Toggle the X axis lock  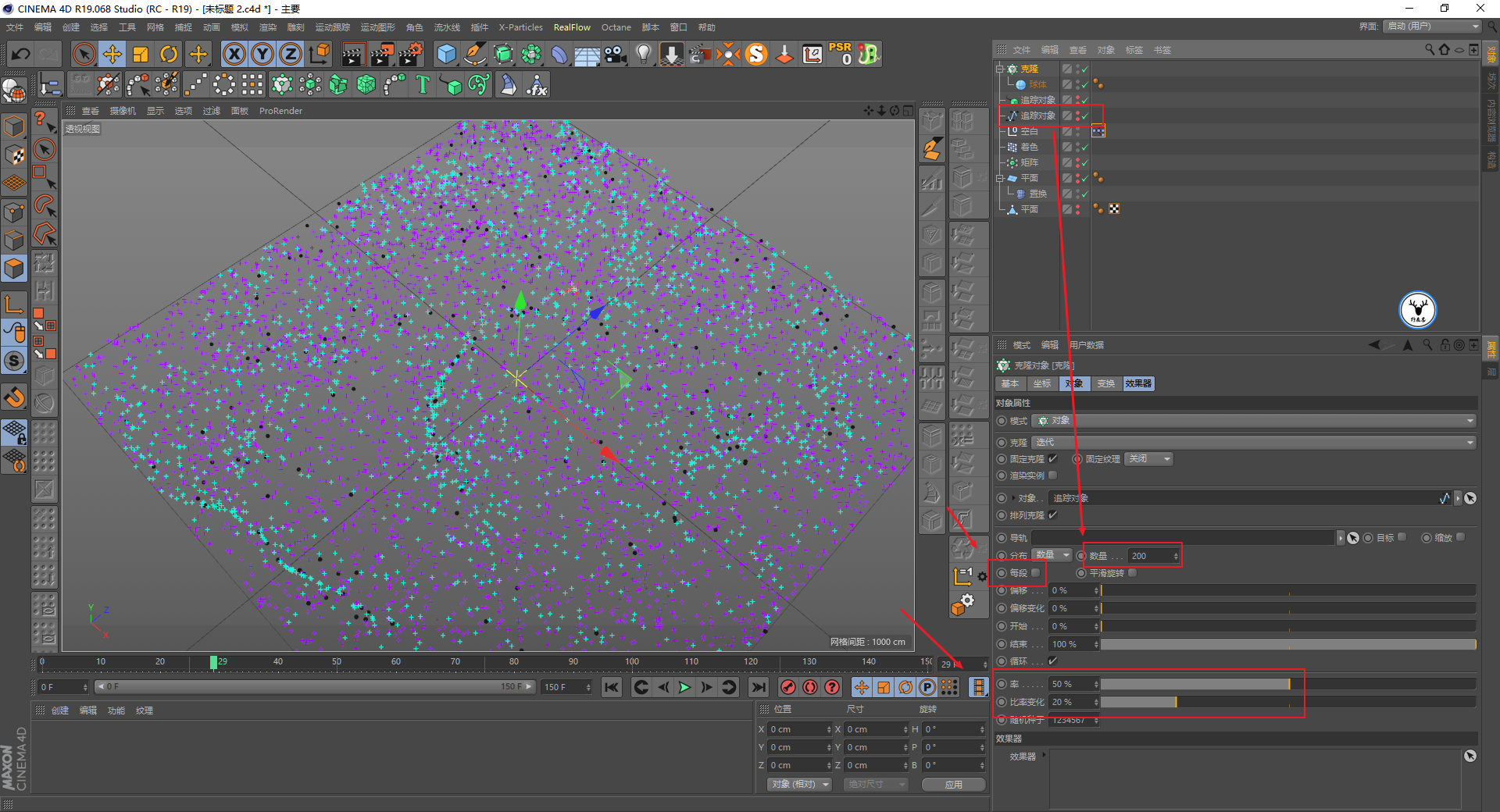(234, 54)
